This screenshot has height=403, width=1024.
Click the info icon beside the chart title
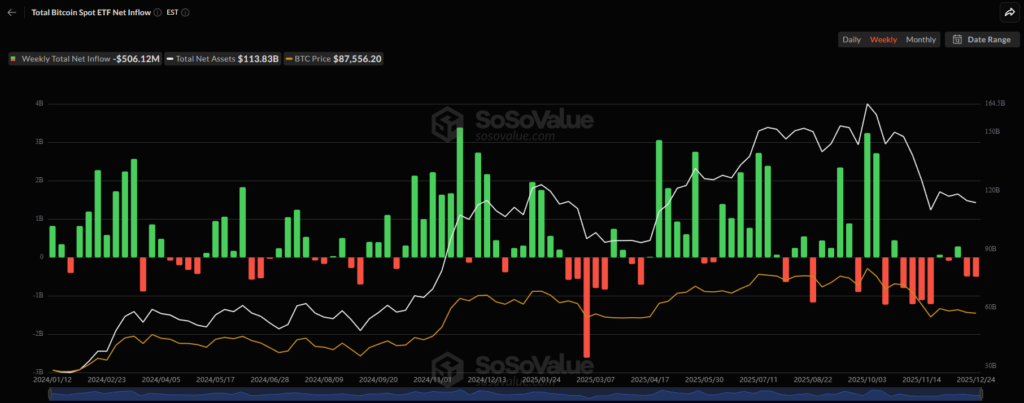point(157,12)
